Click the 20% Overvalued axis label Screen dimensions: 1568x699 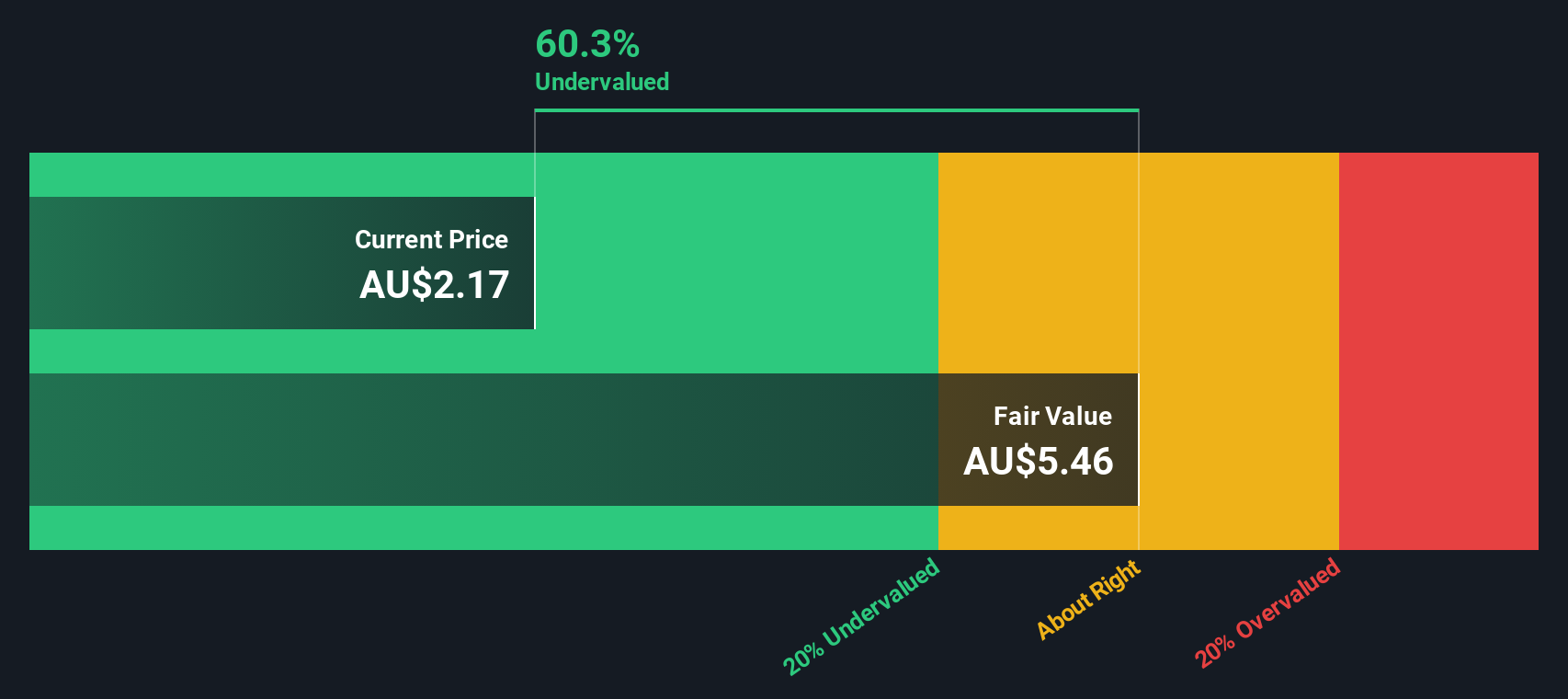click(x=1267, y=613)
